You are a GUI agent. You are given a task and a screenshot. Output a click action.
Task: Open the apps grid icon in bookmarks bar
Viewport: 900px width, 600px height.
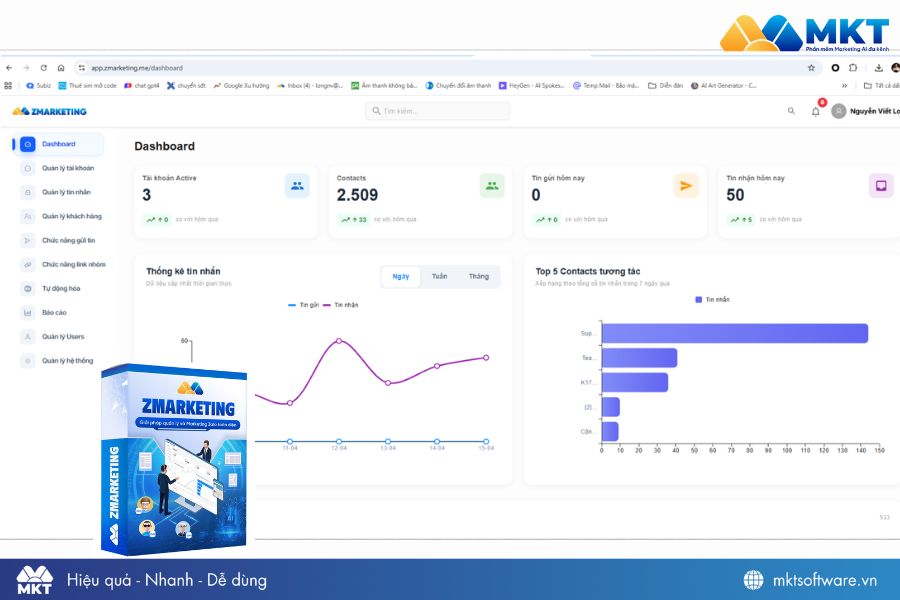[x=8, y=86]
